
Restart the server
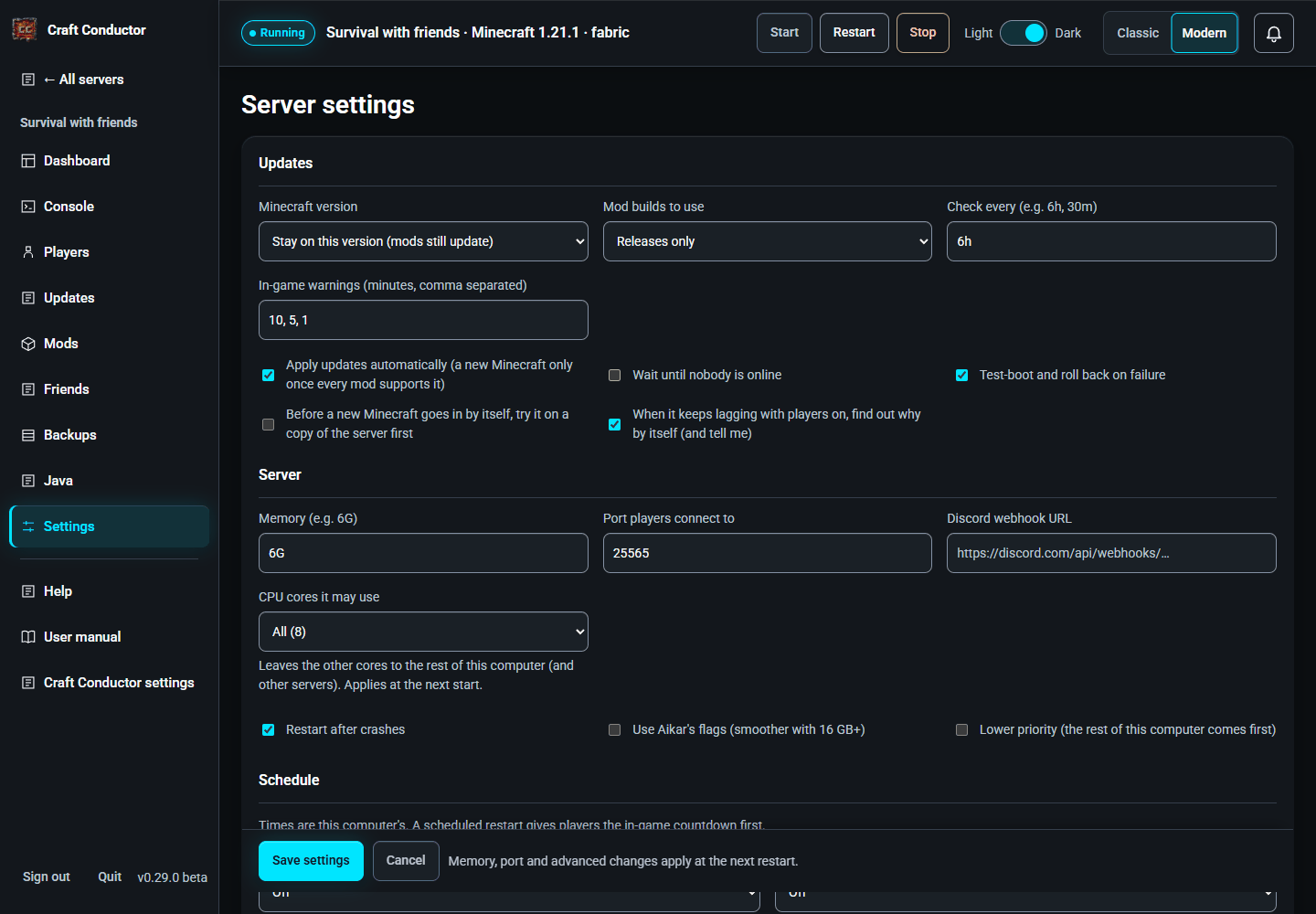[x=854, y=33]
